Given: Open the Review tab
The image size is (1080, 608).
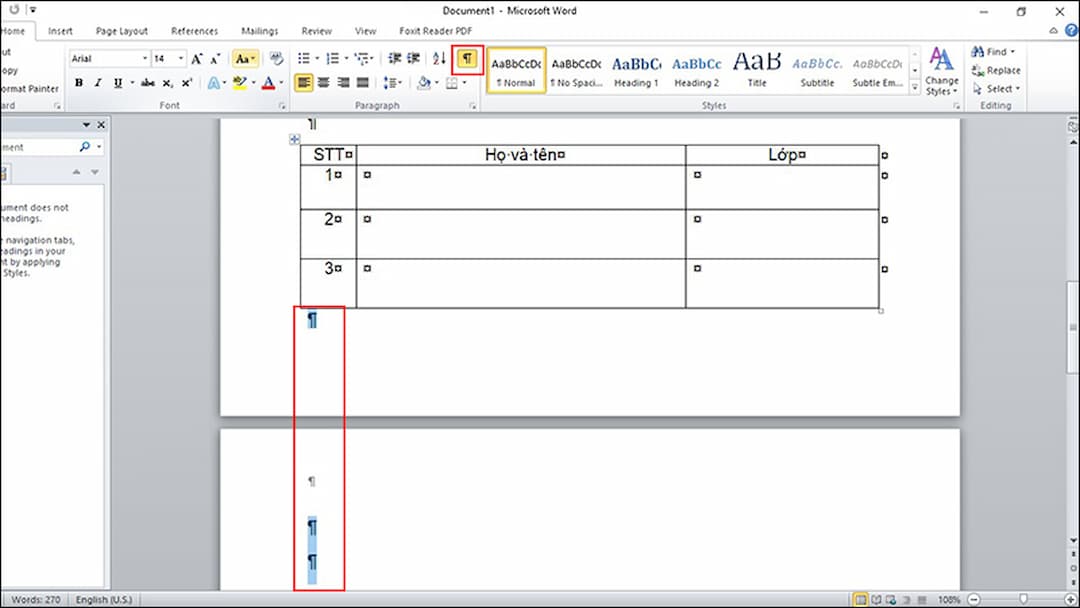Looking at the screenshot, I should (317, 31).
